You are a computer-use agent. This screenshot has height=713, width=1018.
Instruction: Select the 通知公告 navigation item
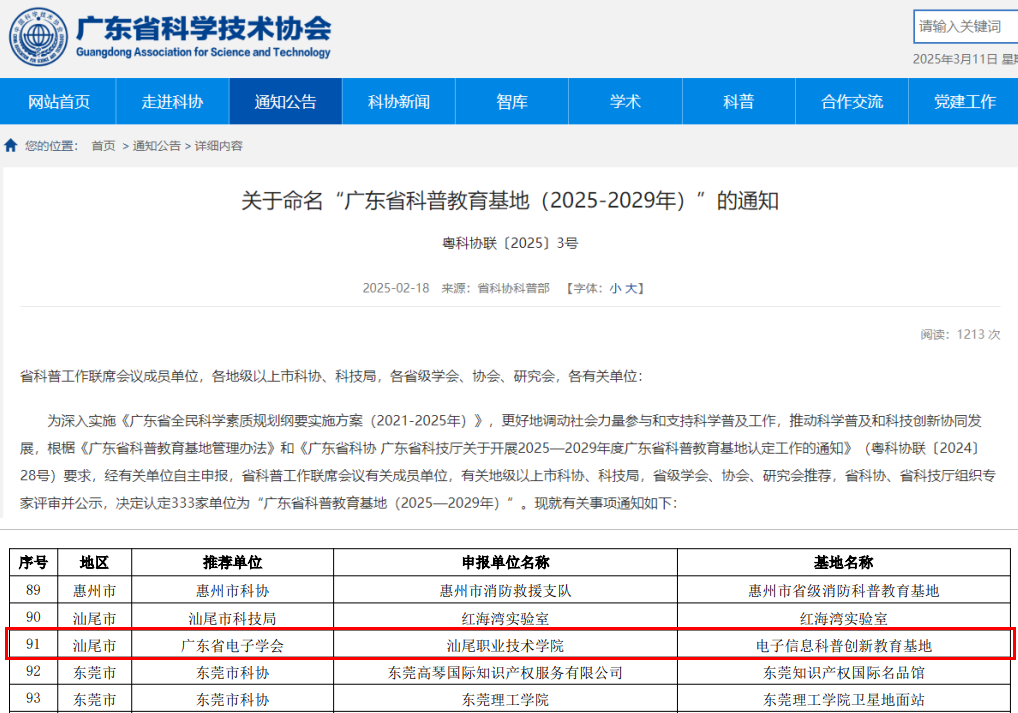point(285,102)
